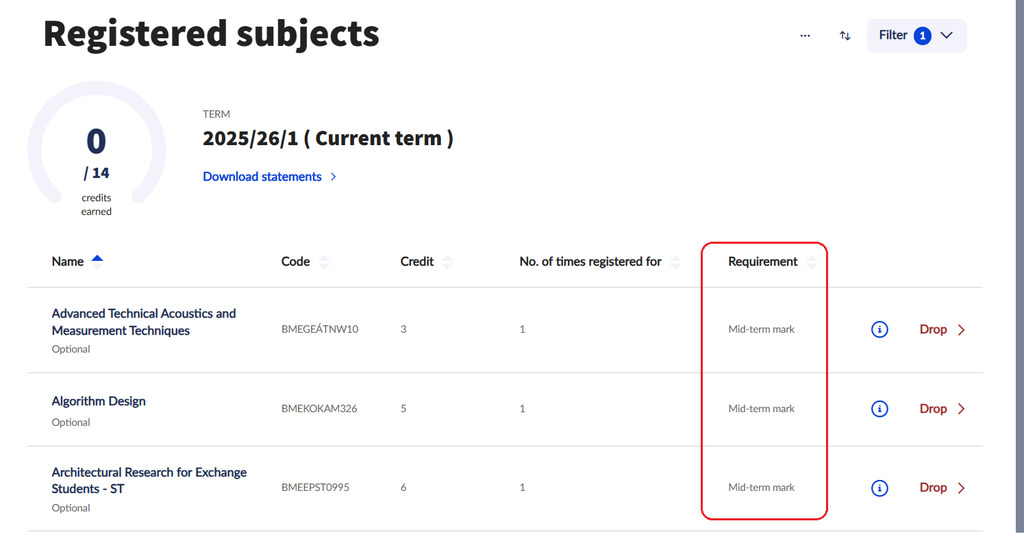The width and height of the screenshot is (1024, 545).
Task: Sort by Credit column arrows
Action: coord(447,262)
